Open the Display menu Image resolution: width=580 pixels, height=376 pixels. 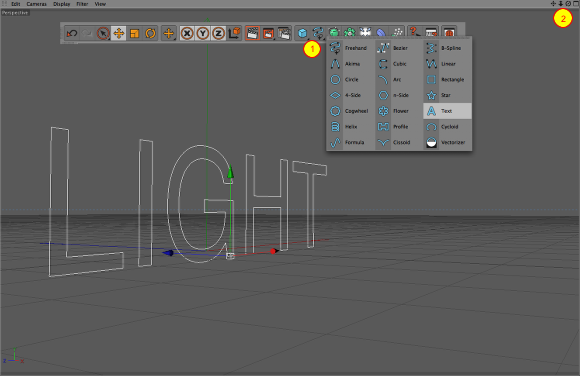point(62,4)
